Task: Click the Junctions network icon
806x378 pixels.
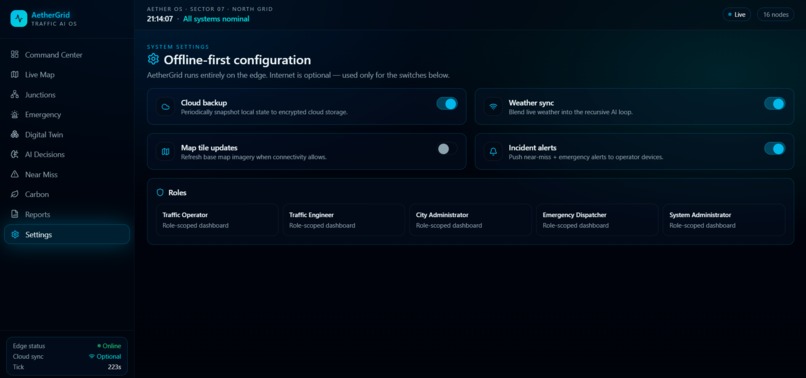Action: coord(15,95)
